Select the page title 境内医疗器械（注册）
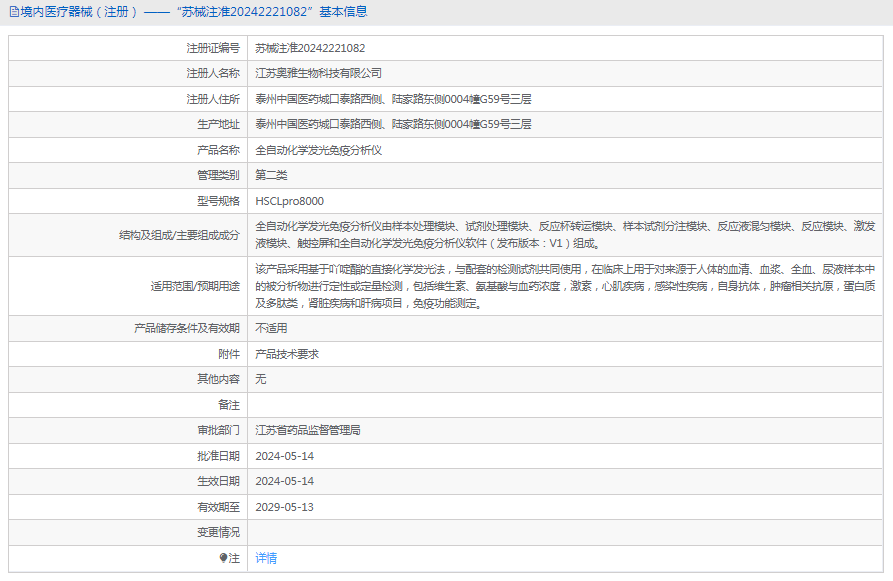Screen dimensions: 893x581 point(79,11)
